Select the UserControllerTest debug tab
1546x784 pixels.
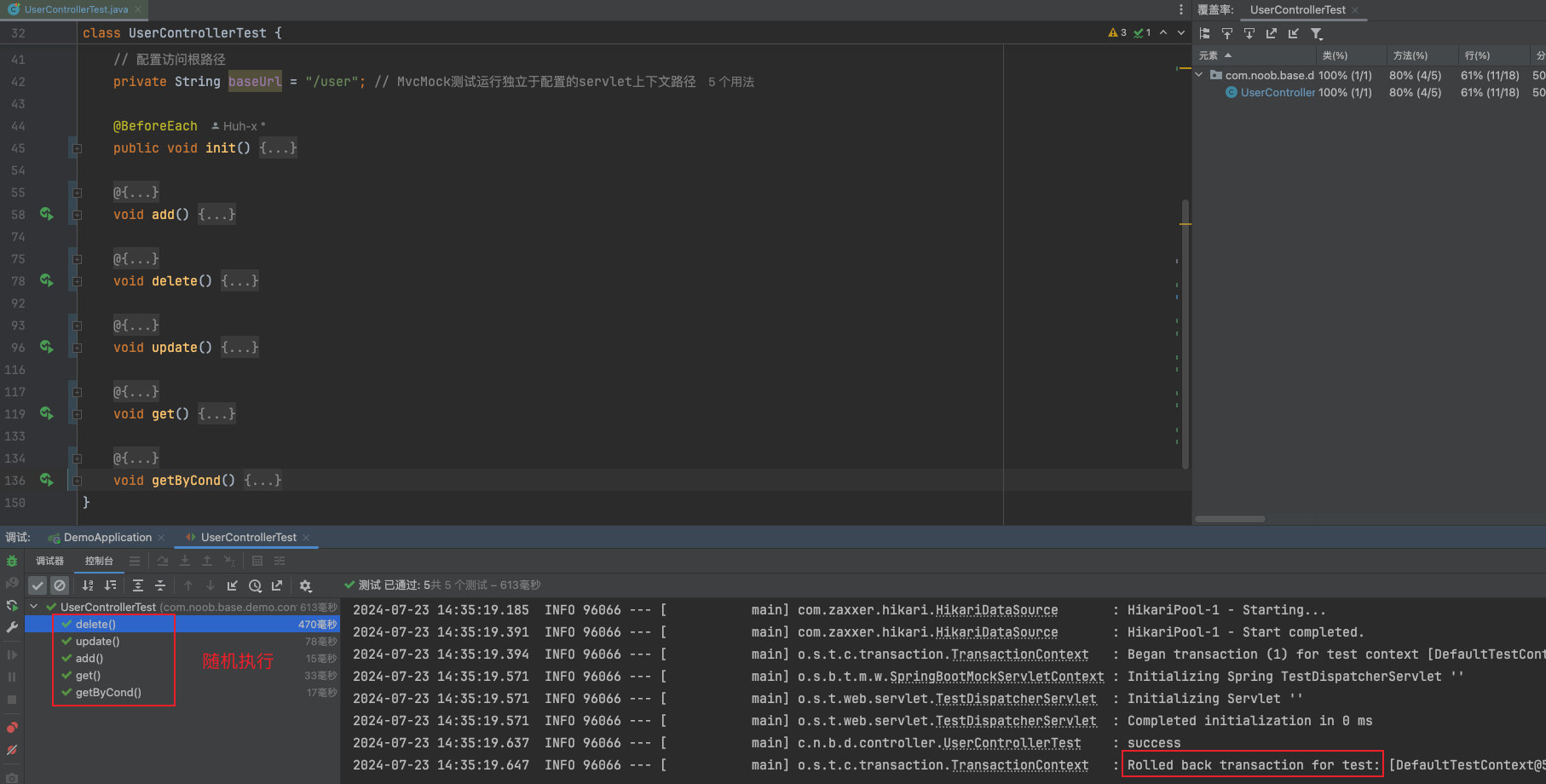[x=248, y=538]
